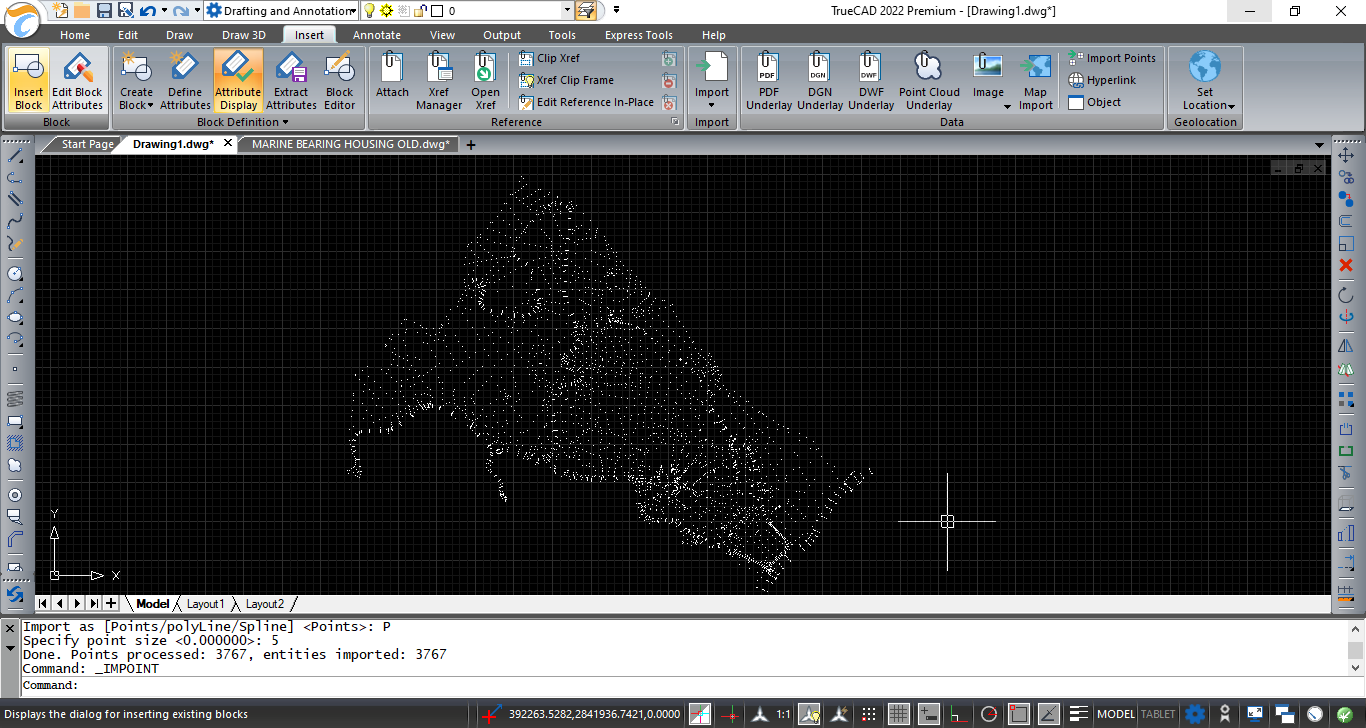Screen dimensions: 1366x728
Task: Click the Import Points tool
Action: tap(1111, 58)
